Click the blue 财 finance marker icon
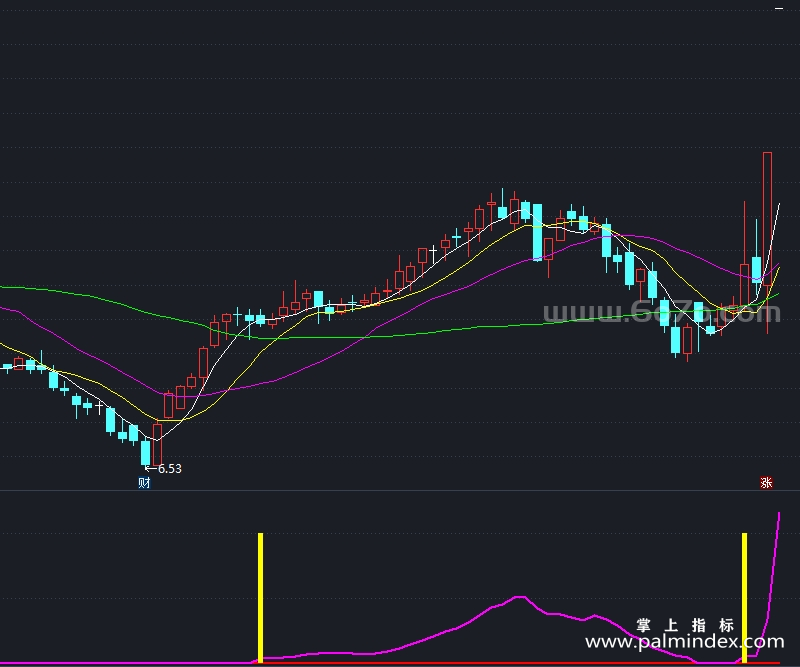 coord(144,482)
